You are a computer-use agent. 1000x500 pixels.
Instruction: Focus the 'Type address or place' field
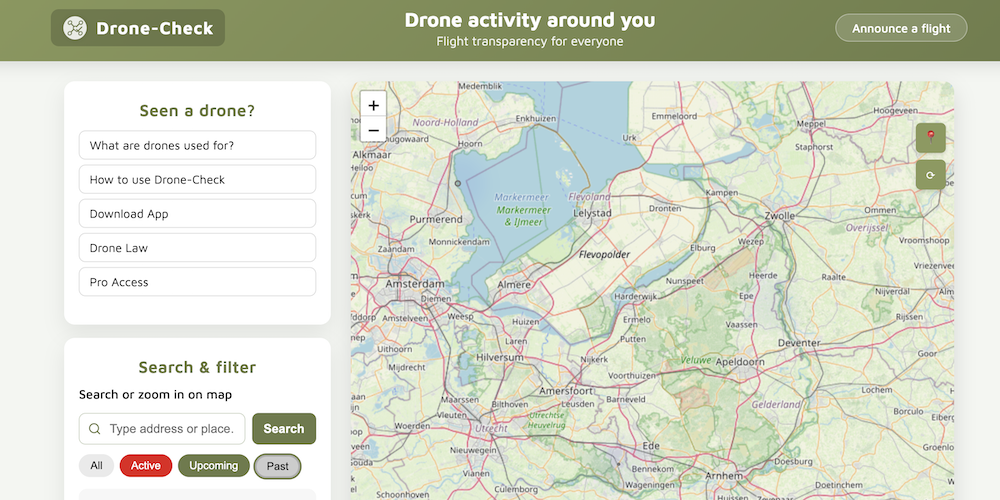click(162, 429)
